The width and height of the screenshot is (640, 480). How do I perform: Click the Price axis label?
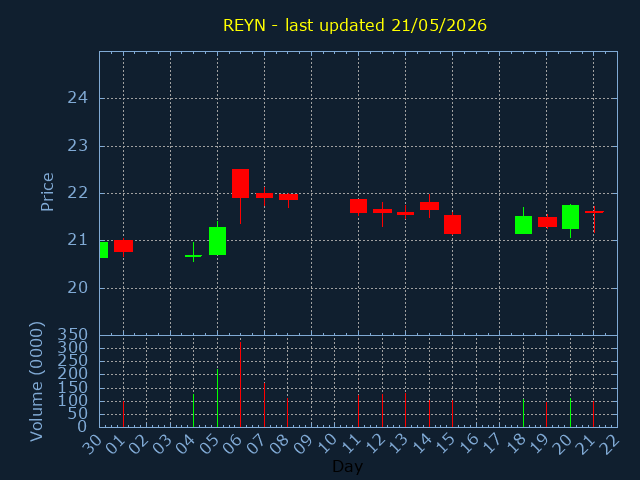pyautogui.click(x=47, y=192)
